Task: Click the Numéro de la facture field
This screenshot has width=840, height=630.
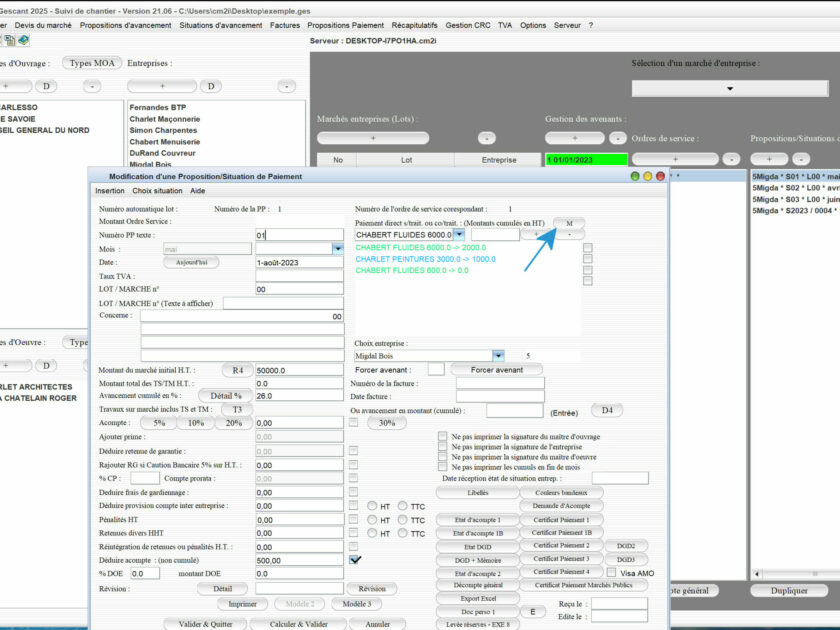Action: (x=500, y=383)
